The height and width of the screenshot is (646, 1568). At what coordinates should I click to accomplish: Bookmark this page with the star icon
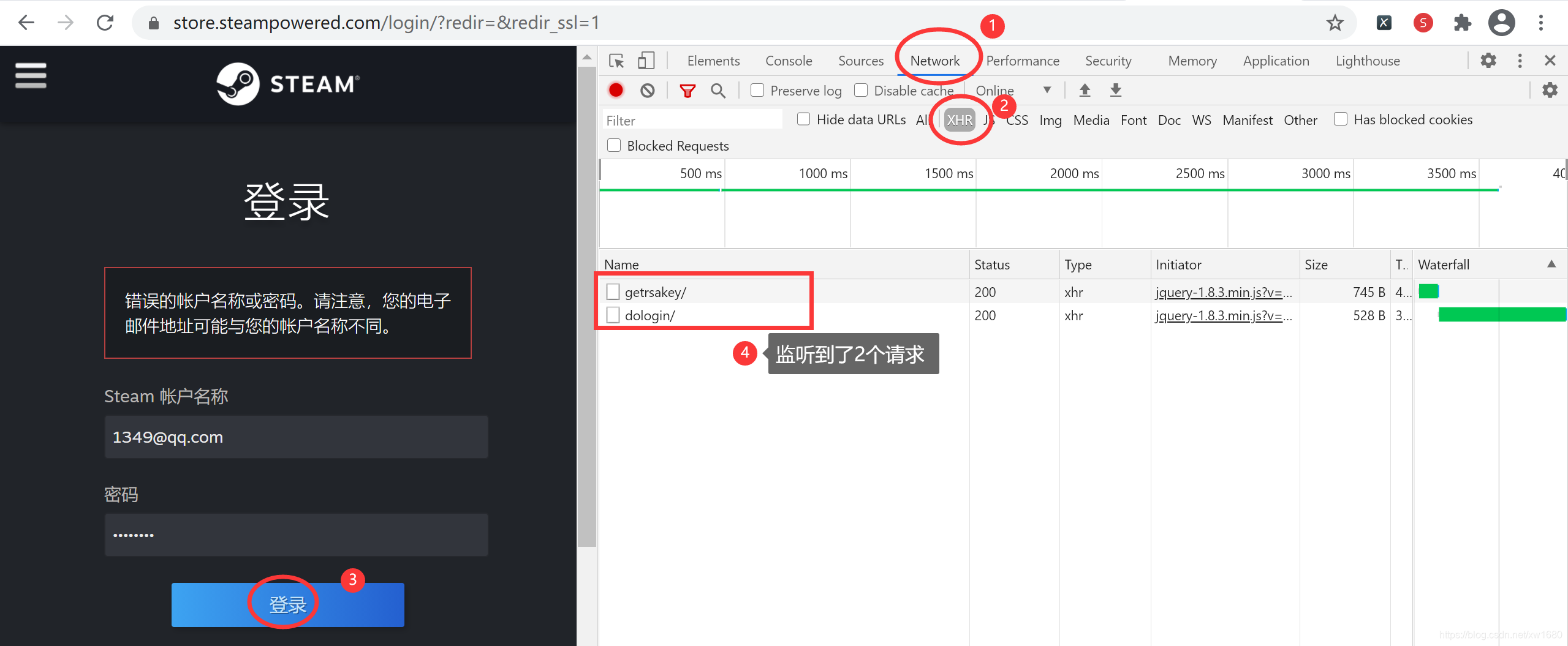tap(1335, 23)
